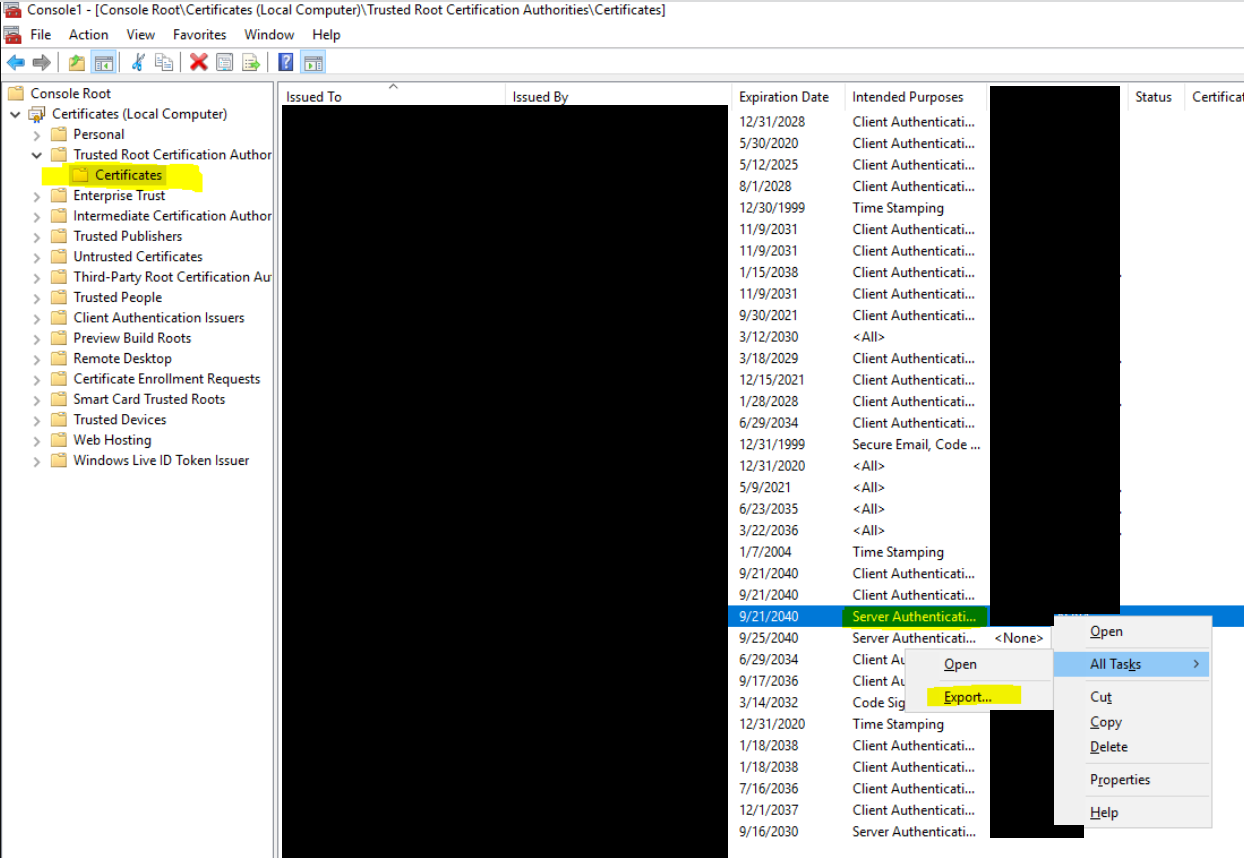Click the blue Help question mark icon

pos(286,63)
